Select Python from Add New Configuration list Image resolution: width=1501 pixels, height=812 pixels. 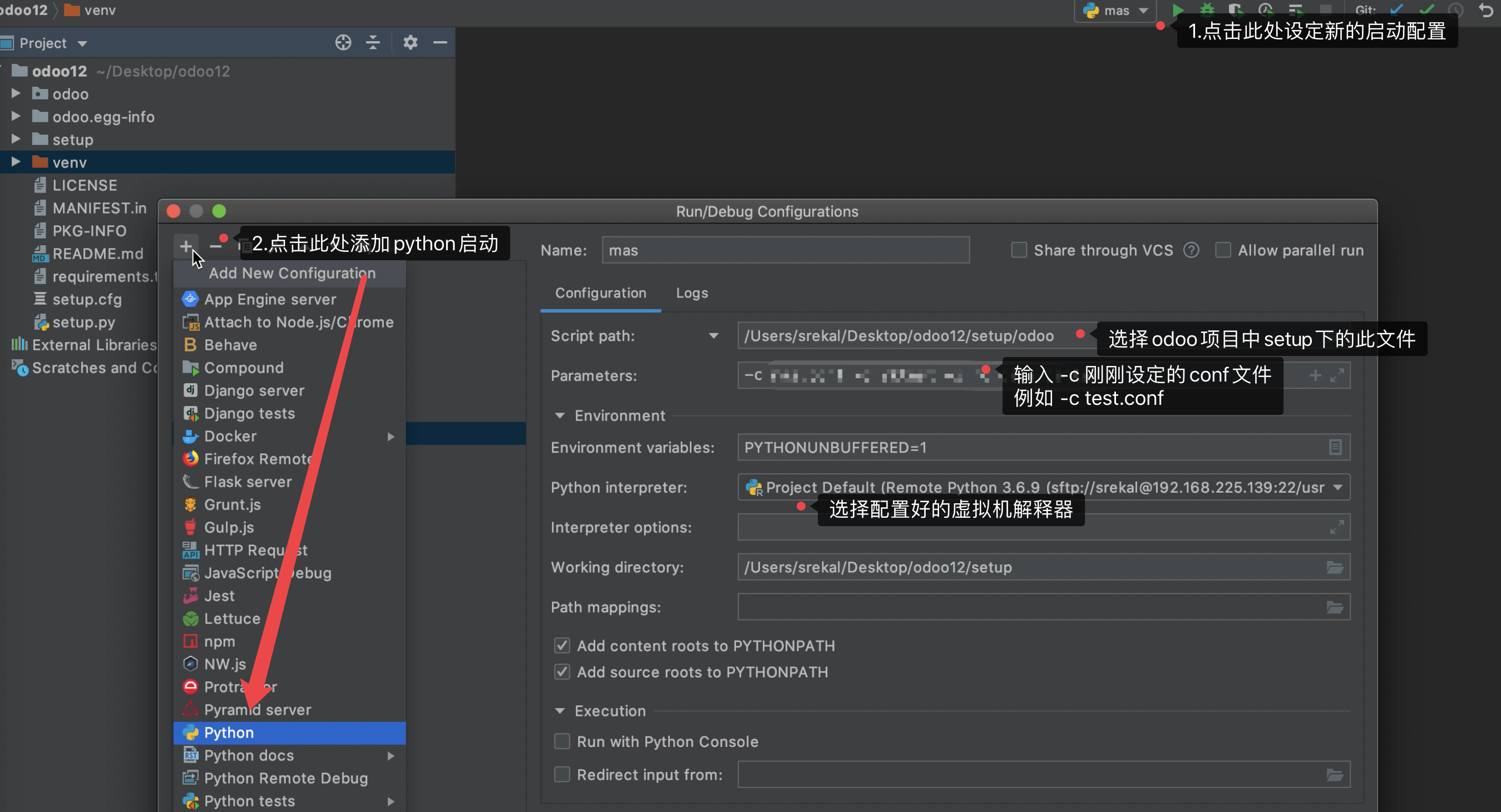[229, 733]
